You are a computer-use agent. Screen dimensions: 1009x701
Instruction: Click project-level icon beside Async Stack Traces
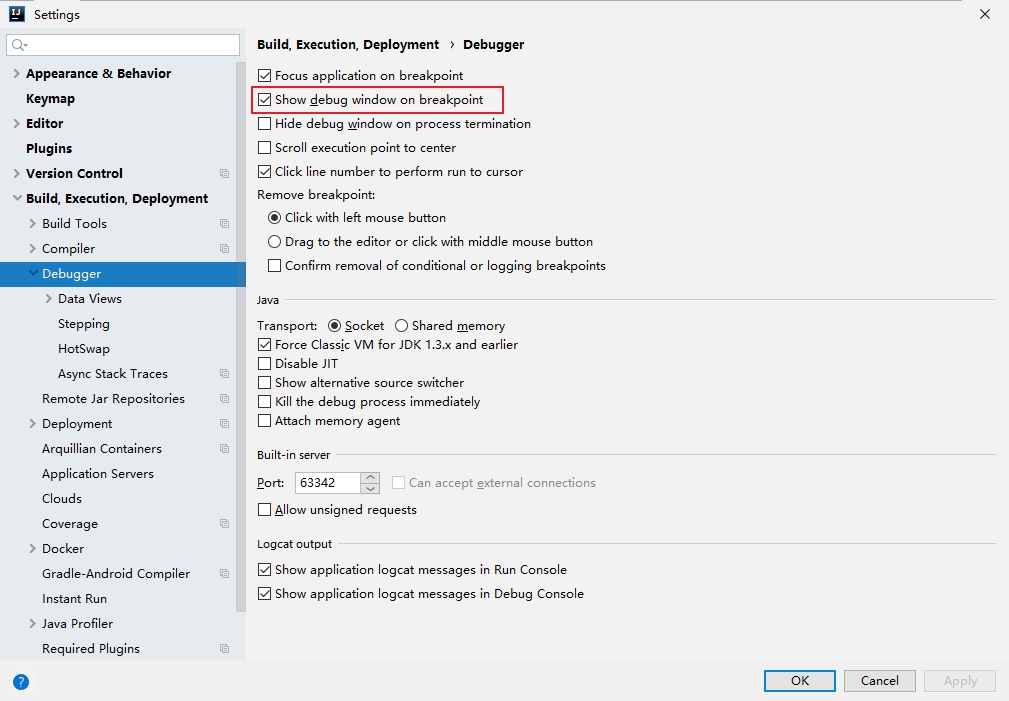pos(224,374)
